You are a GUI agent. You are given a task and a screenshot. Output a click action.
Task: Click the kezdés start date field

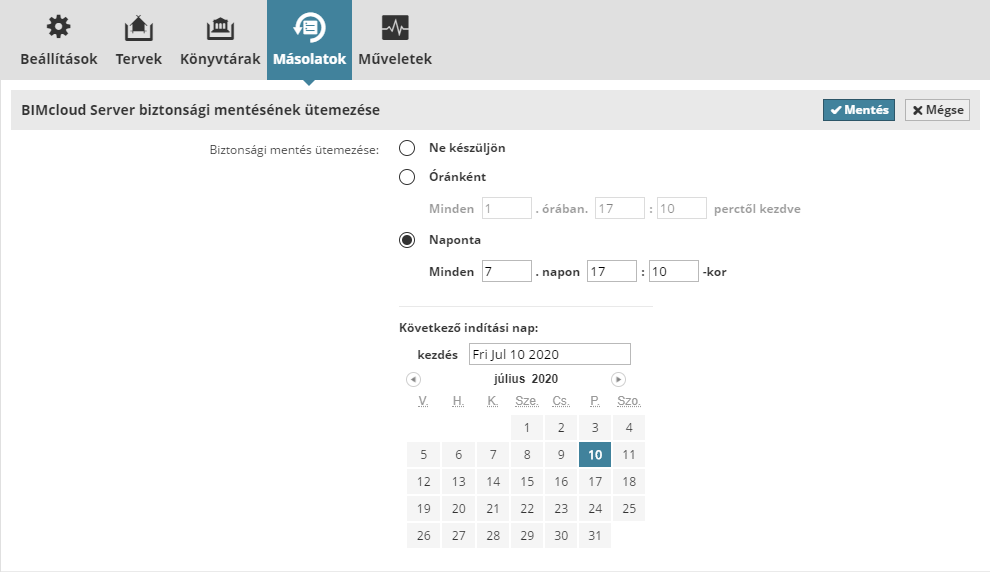[550, 354]
